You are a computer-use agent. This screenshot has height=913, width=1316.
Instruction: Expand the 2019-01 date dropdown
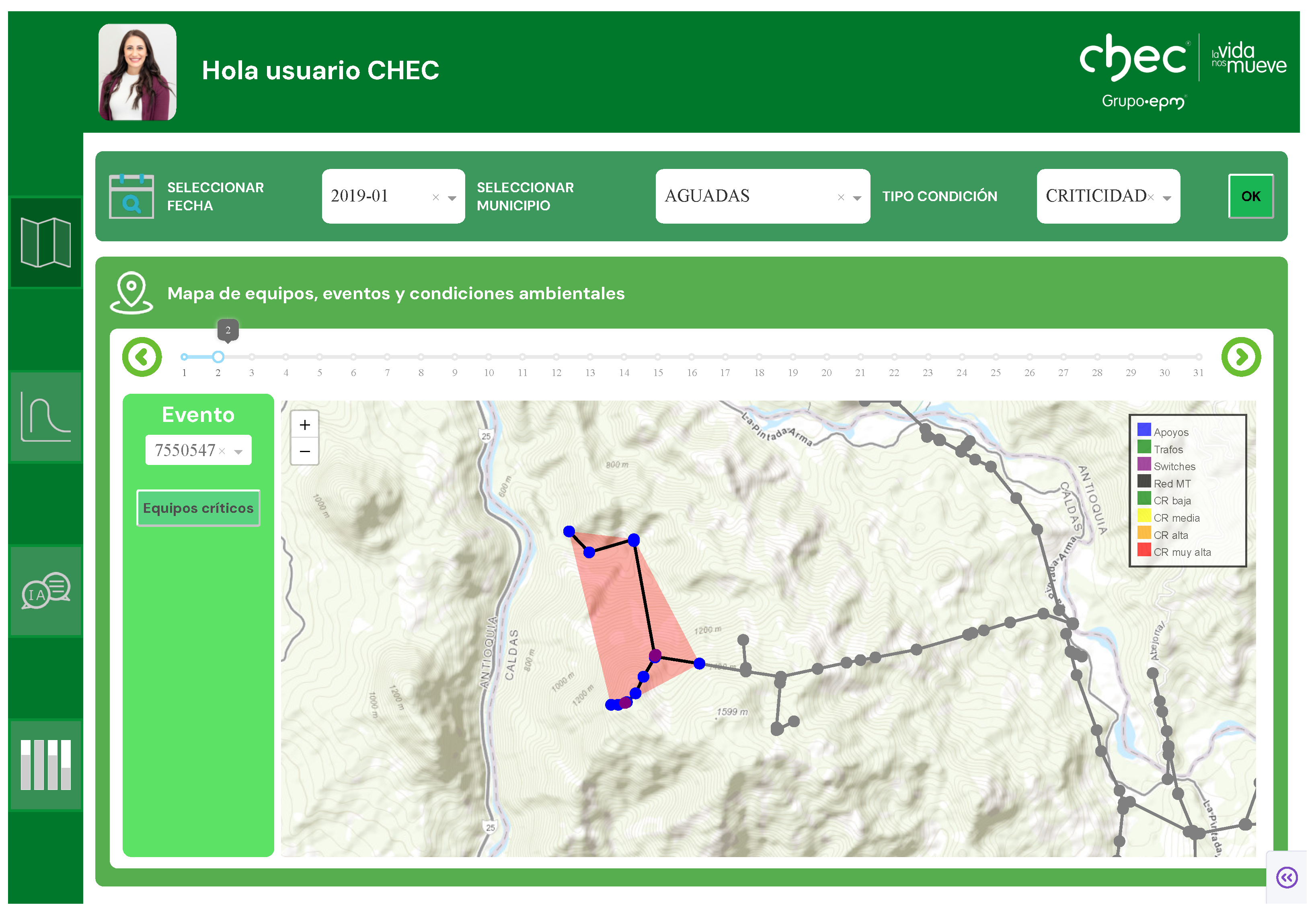pyautogui.click(x=452, y=198)
